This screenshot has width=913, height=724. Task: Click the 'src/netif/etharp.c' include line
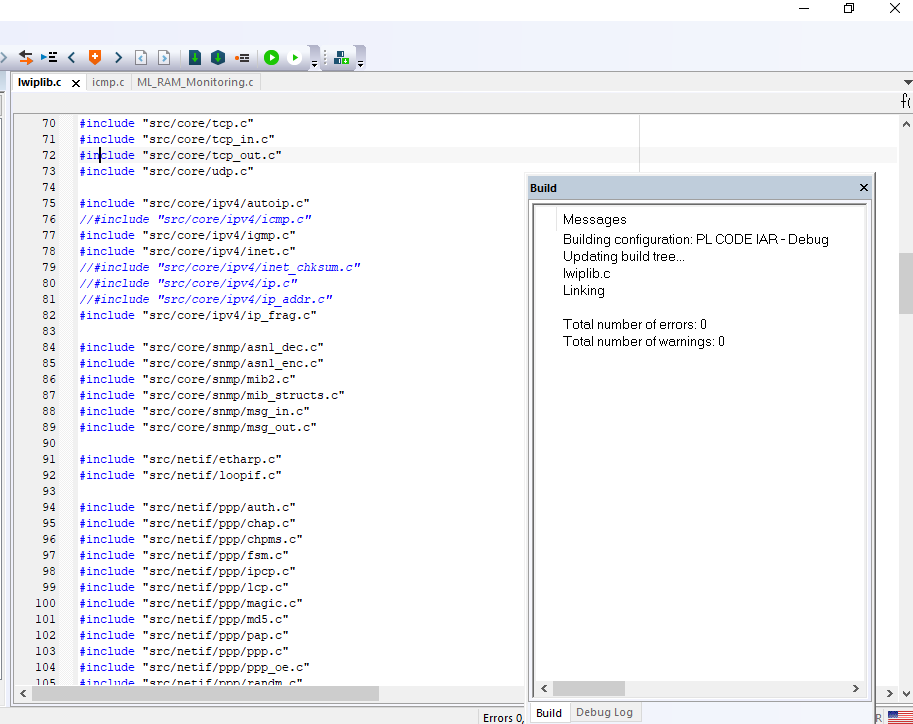click(181, 459)
